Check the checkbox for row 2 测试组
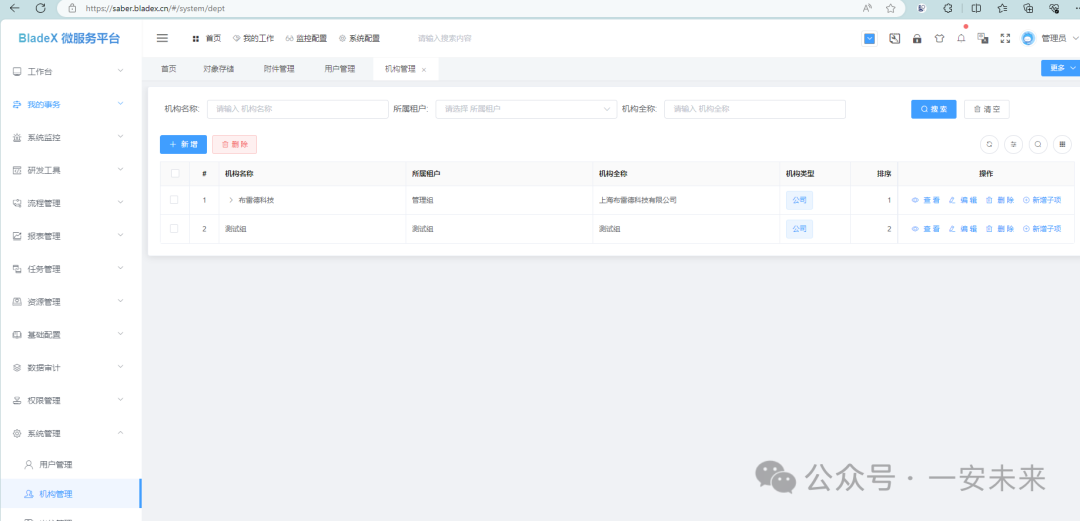1080x521 pixels. point(174,229)
